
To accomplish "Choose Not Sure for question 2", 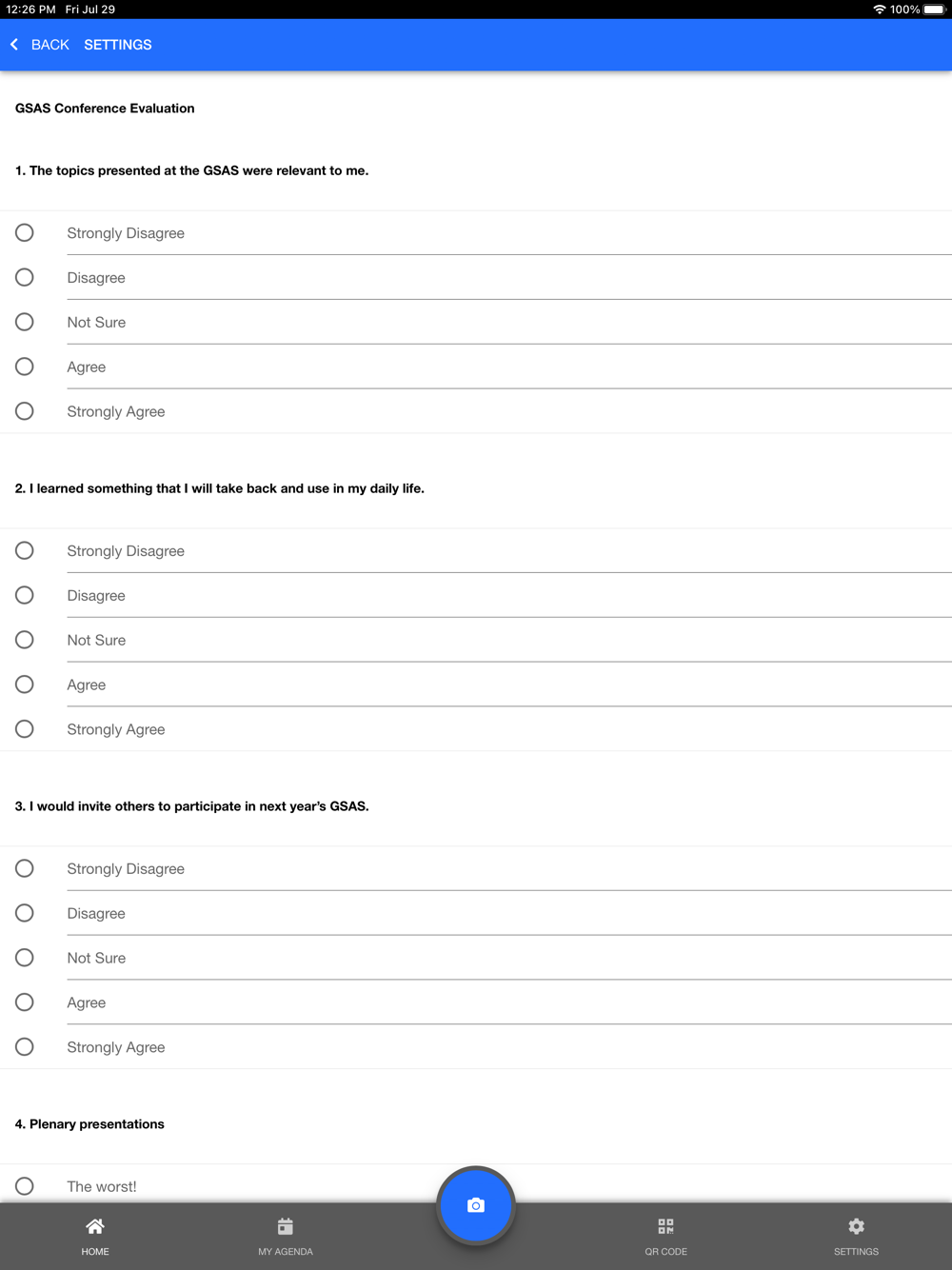I will click(25, 640).
